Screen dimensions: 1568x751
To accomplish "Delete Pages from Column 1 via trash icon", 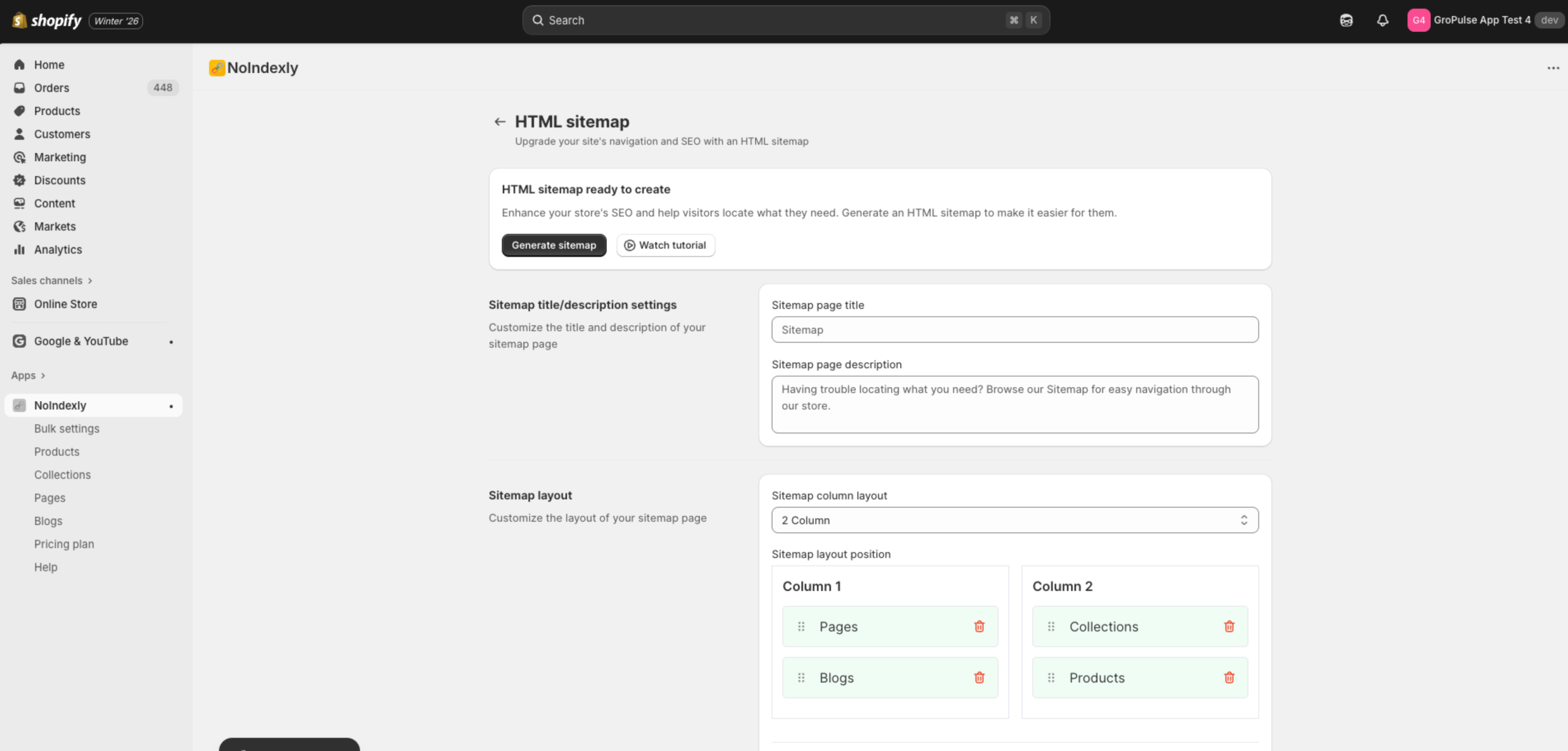I will pos(979,626).
